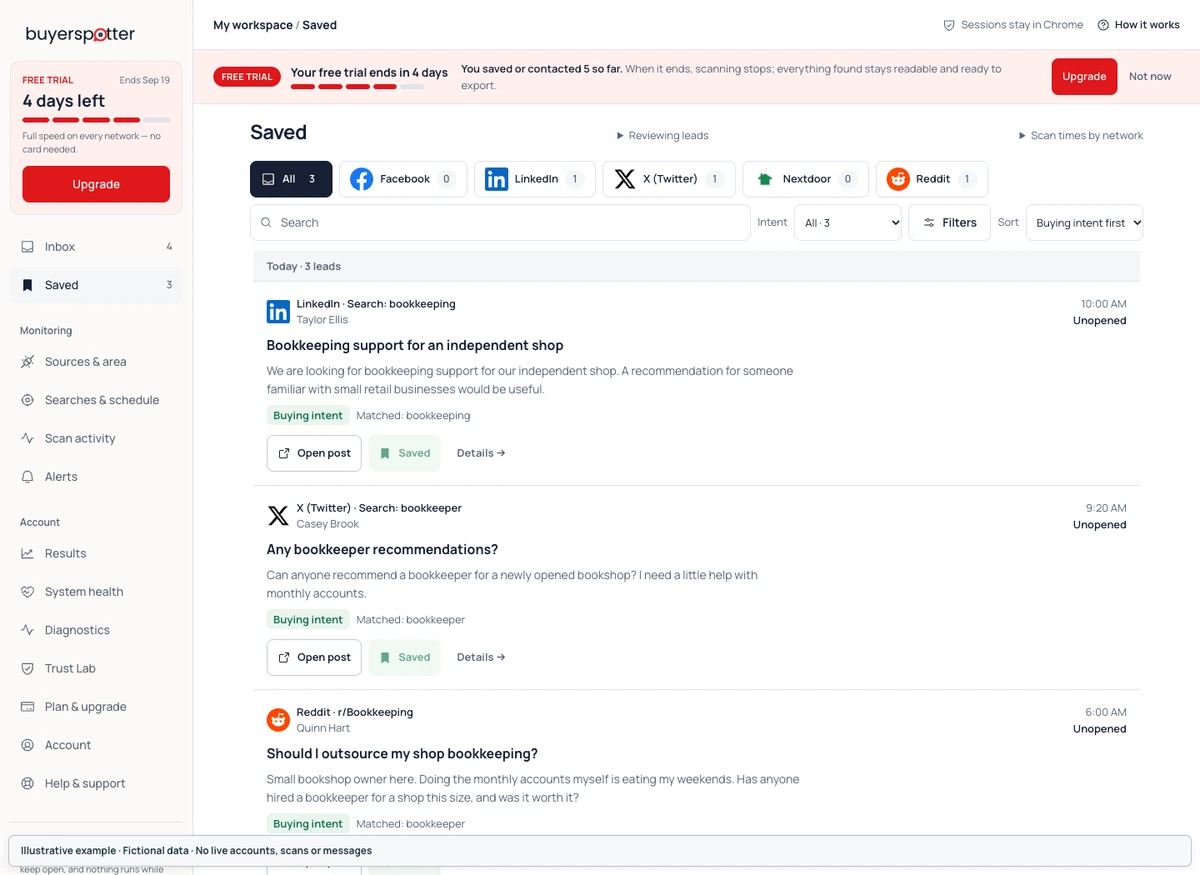Click the System health heart icon

[x=28, y=592]
